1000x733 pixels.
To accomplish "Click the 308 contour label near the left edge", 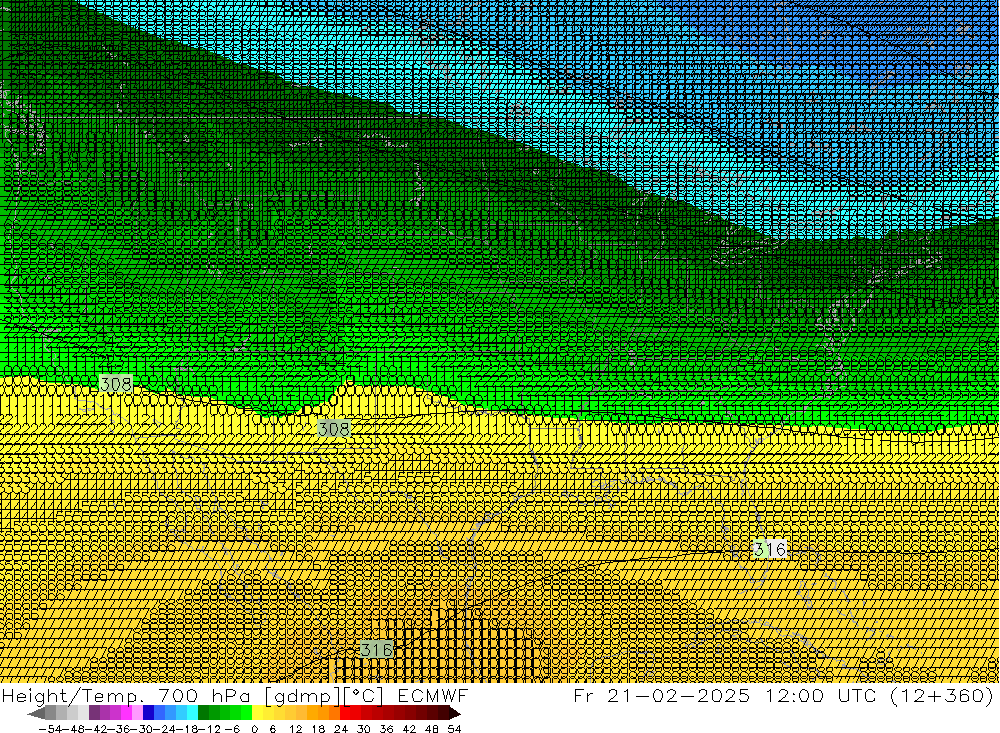I will point(116,384).
